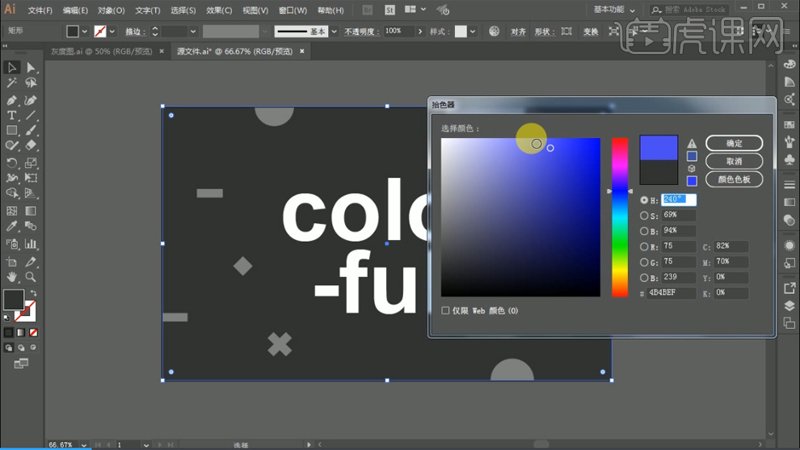Open the File menu
This screenshot has width=800, height=450.
40,10
